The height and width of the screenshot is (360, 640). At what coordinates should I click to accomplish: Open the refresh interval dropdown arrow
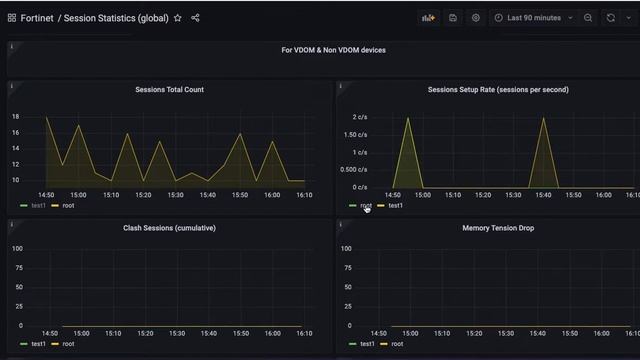point(629,18)
